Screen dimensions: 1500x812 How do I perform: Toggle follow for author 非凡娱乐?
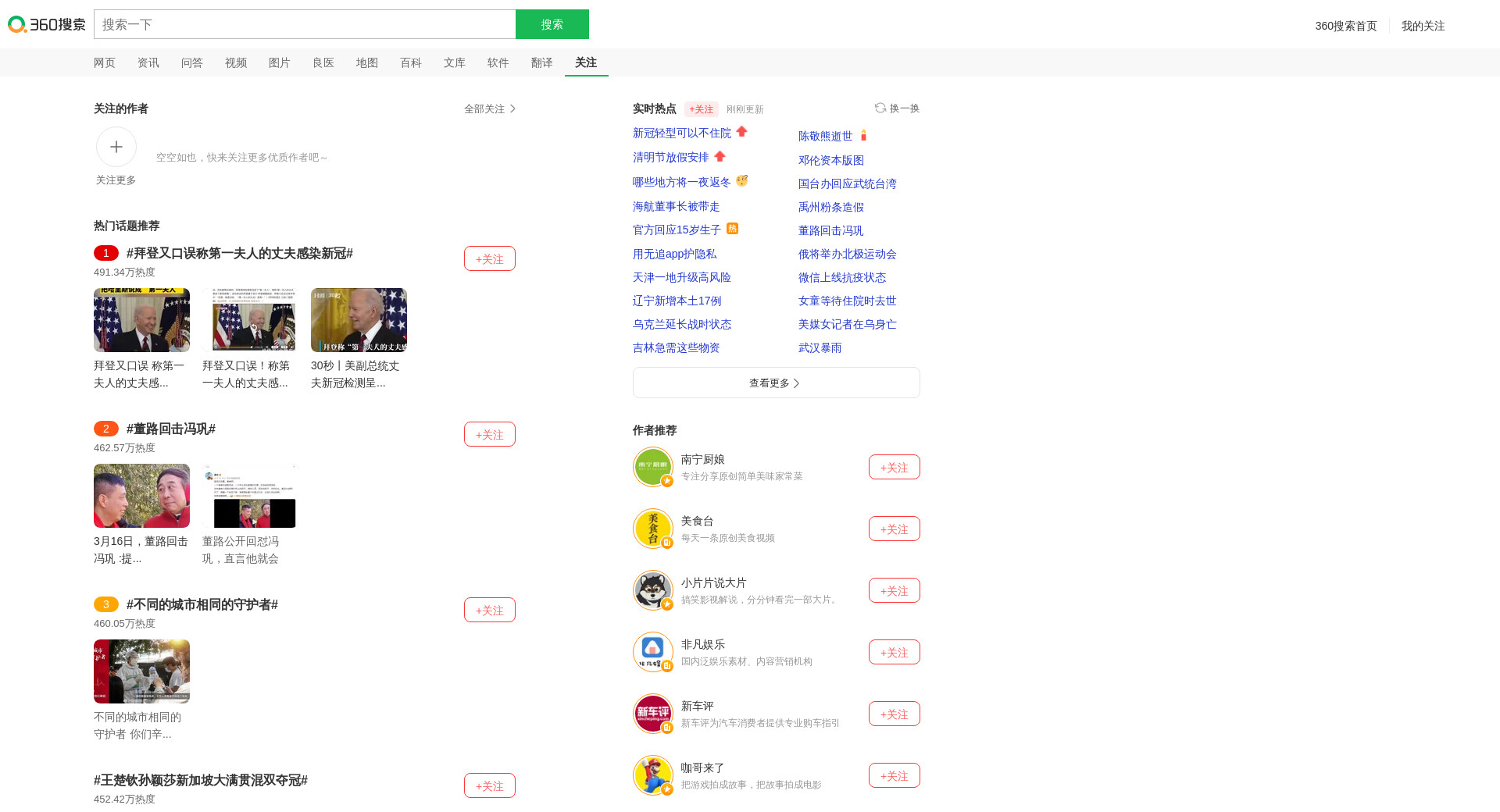tap(894, 652)
